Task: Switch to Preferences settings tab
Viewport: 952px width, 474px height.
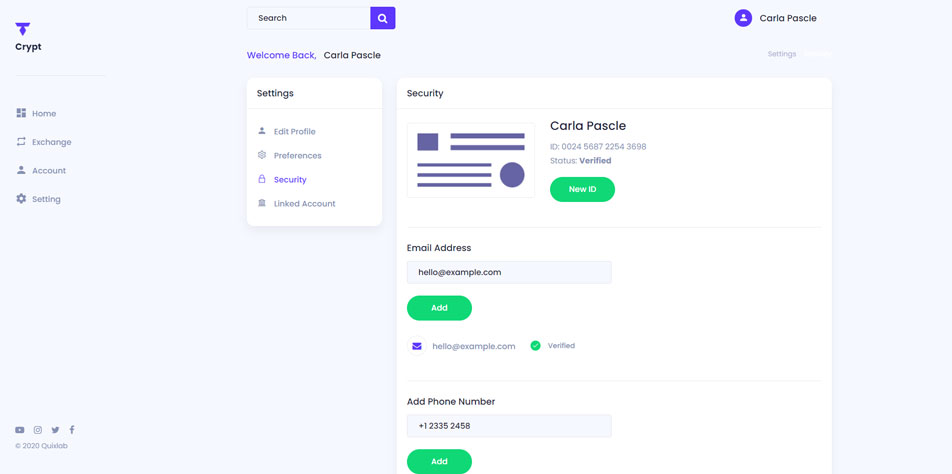Action: (297, 156)
